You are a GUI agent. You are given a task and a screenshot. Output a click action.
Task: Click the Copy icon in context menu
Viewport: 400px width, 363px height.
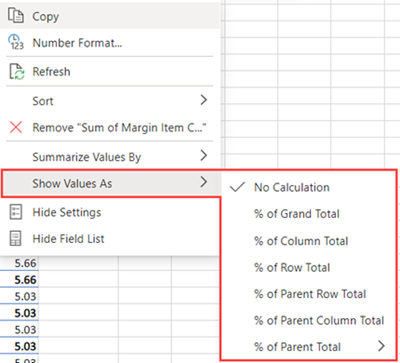click(16, 16)
